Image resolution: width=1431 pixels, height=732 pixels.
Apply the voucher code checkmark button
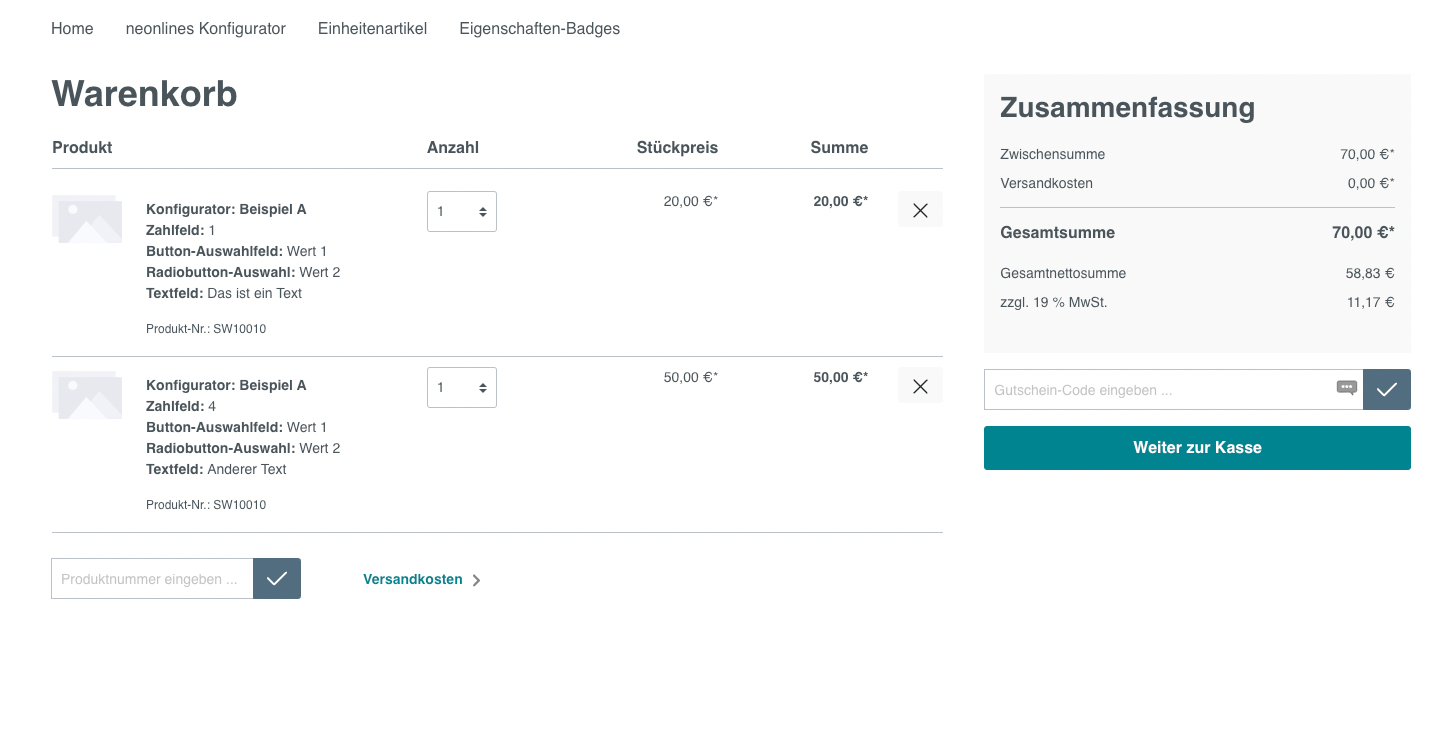click(1386, 390)
